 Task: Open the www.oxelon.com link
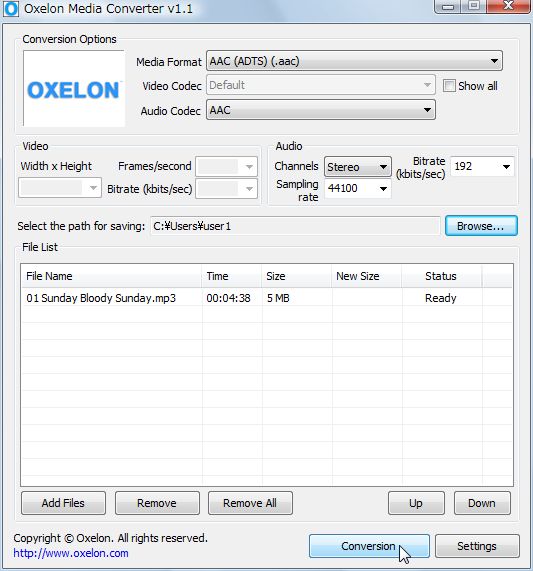tap(71, 553)
